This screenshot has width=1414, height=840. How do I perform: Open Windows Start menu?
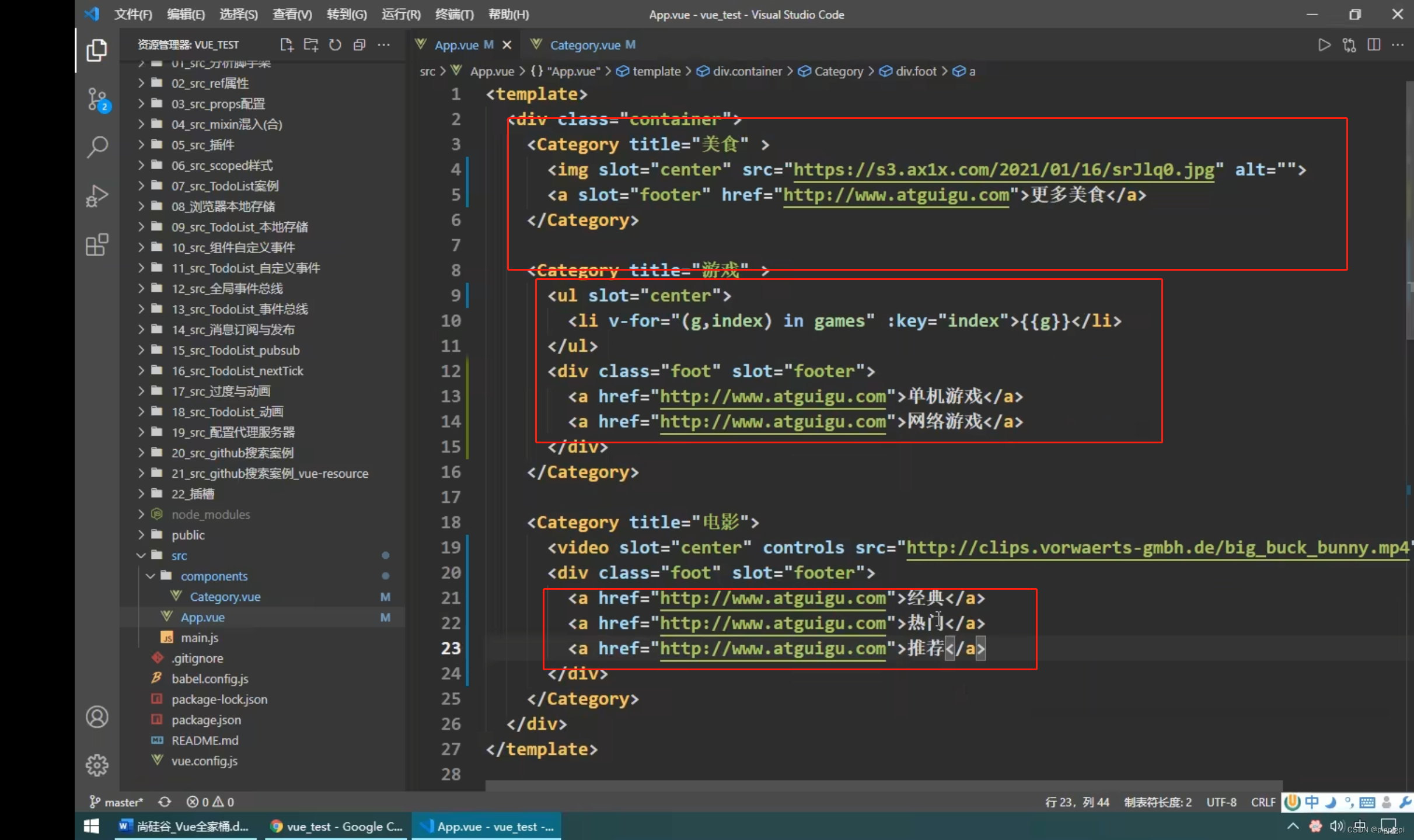(x=91, y=826)
